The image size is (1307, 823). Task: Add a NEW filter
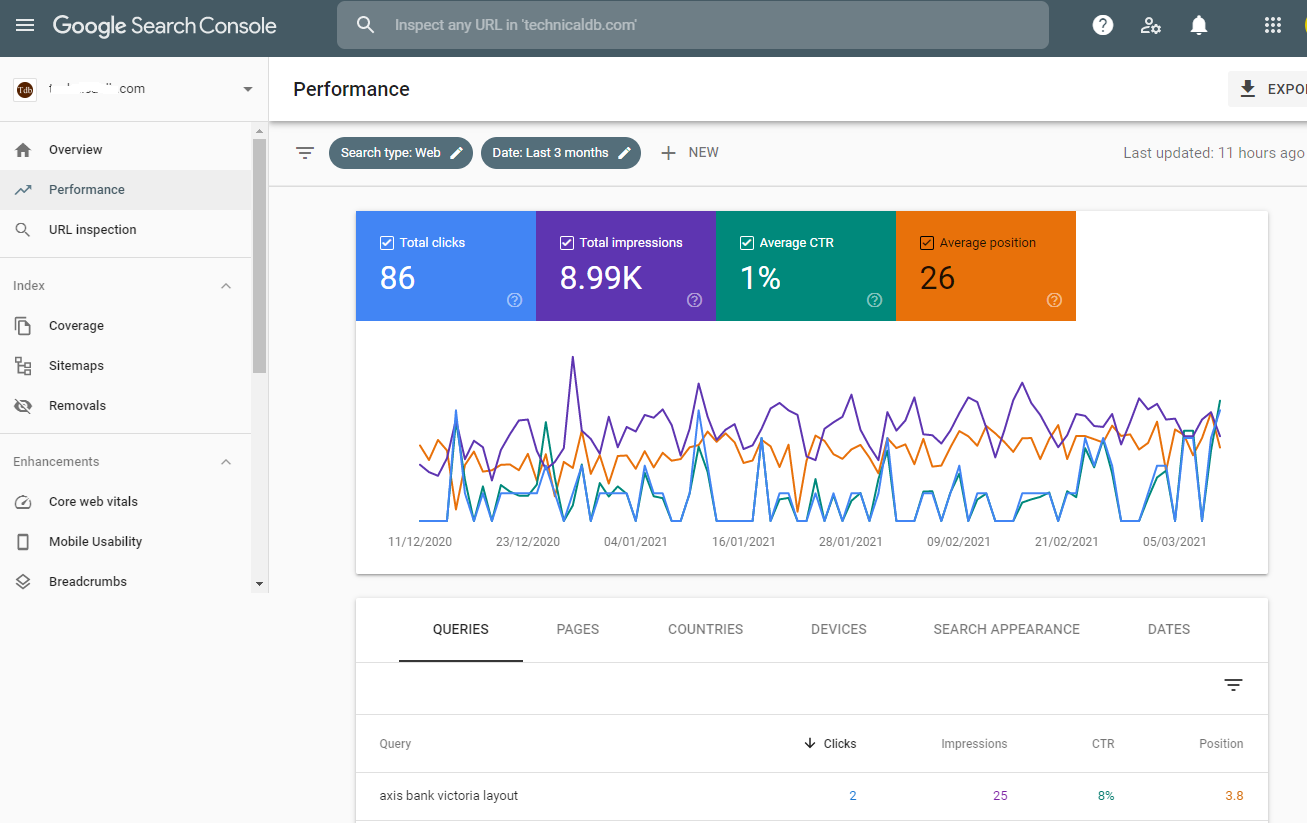click(x=690, y=153)
